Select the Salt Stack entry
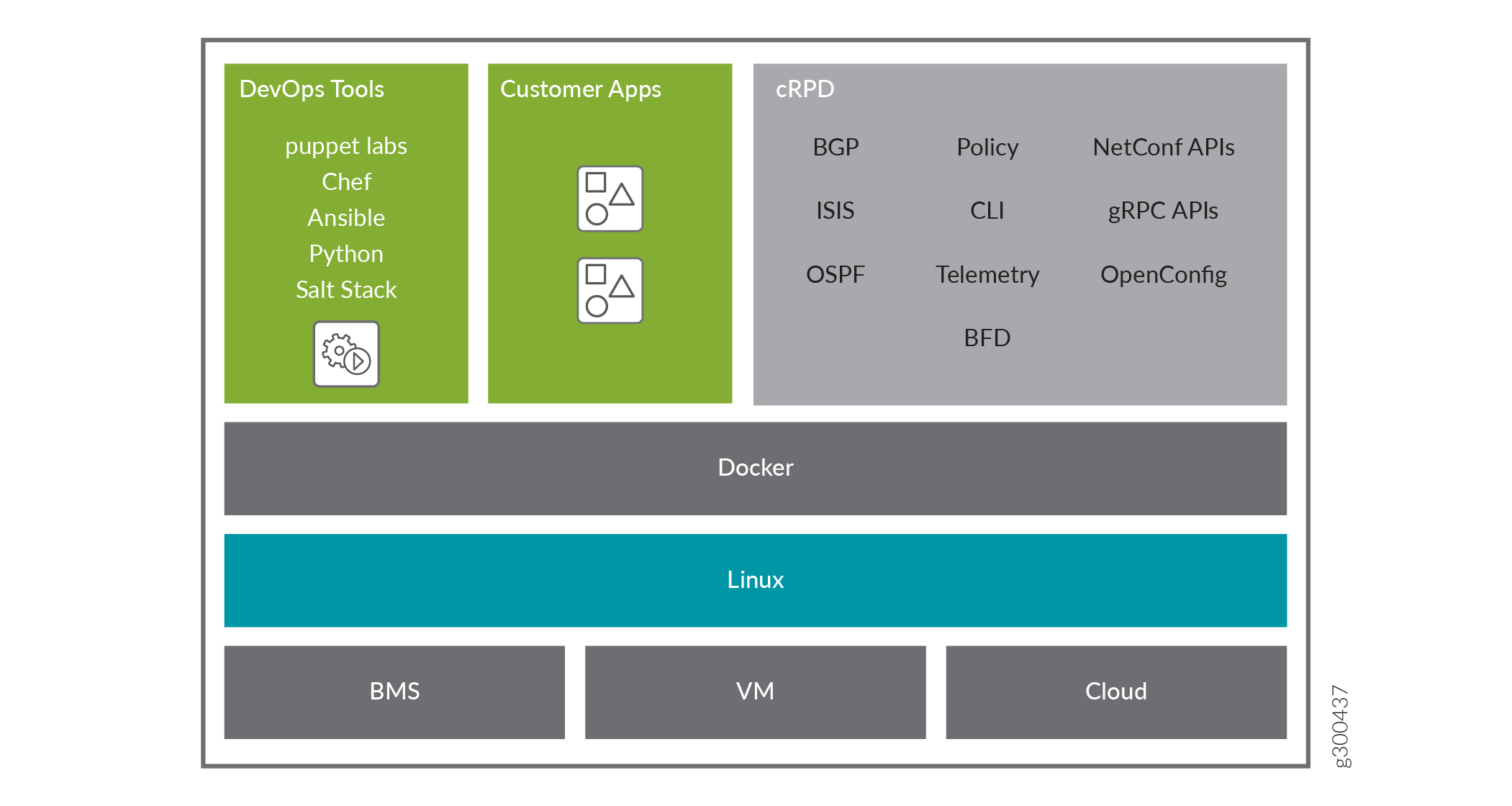This screenshot has width=1512, height=806. click(x=346, y=289)
